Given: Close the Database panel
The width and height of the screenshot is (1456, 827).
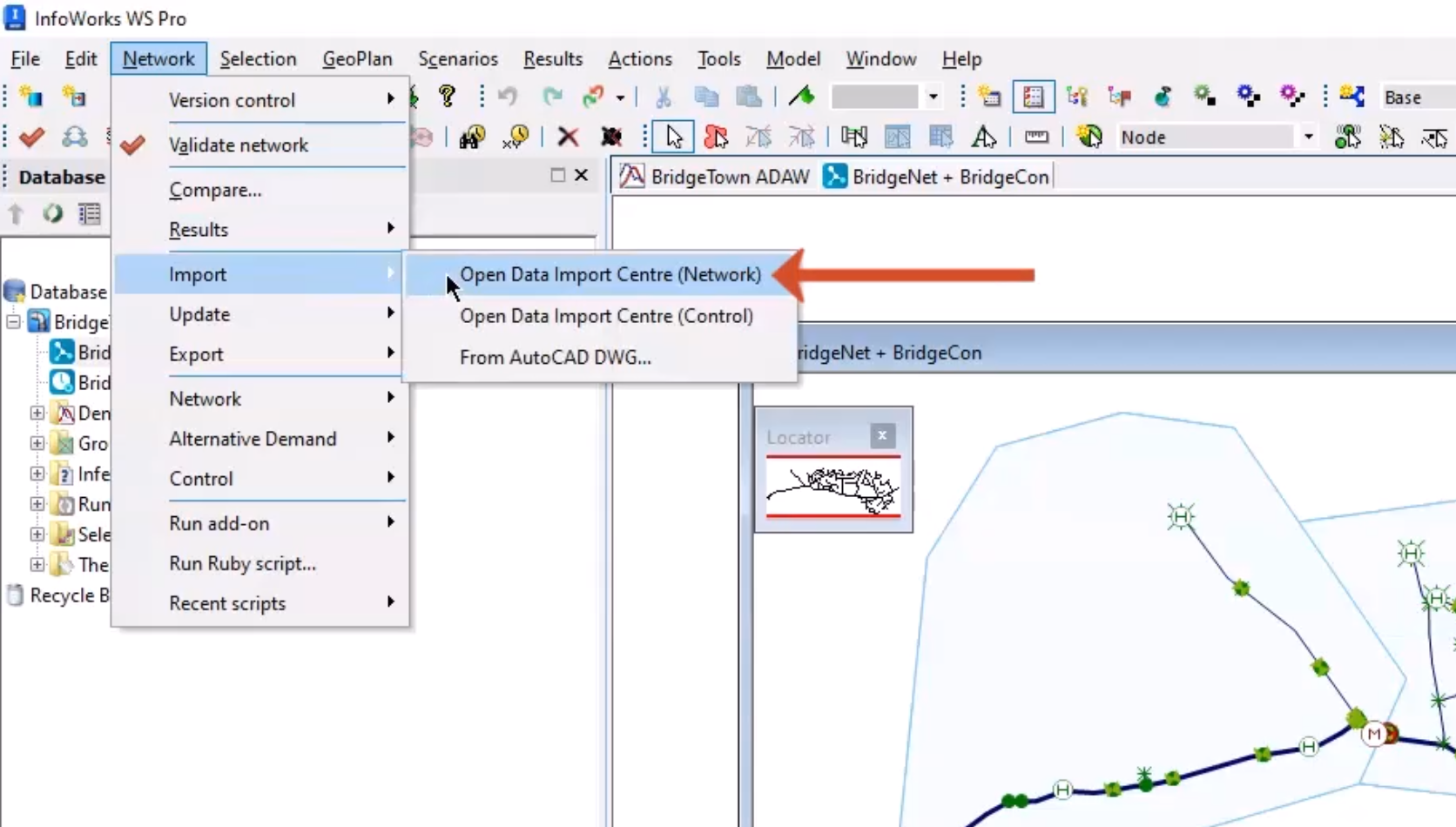Looking at the screenshot, I should pyautogui.click(x=582, y=175).
